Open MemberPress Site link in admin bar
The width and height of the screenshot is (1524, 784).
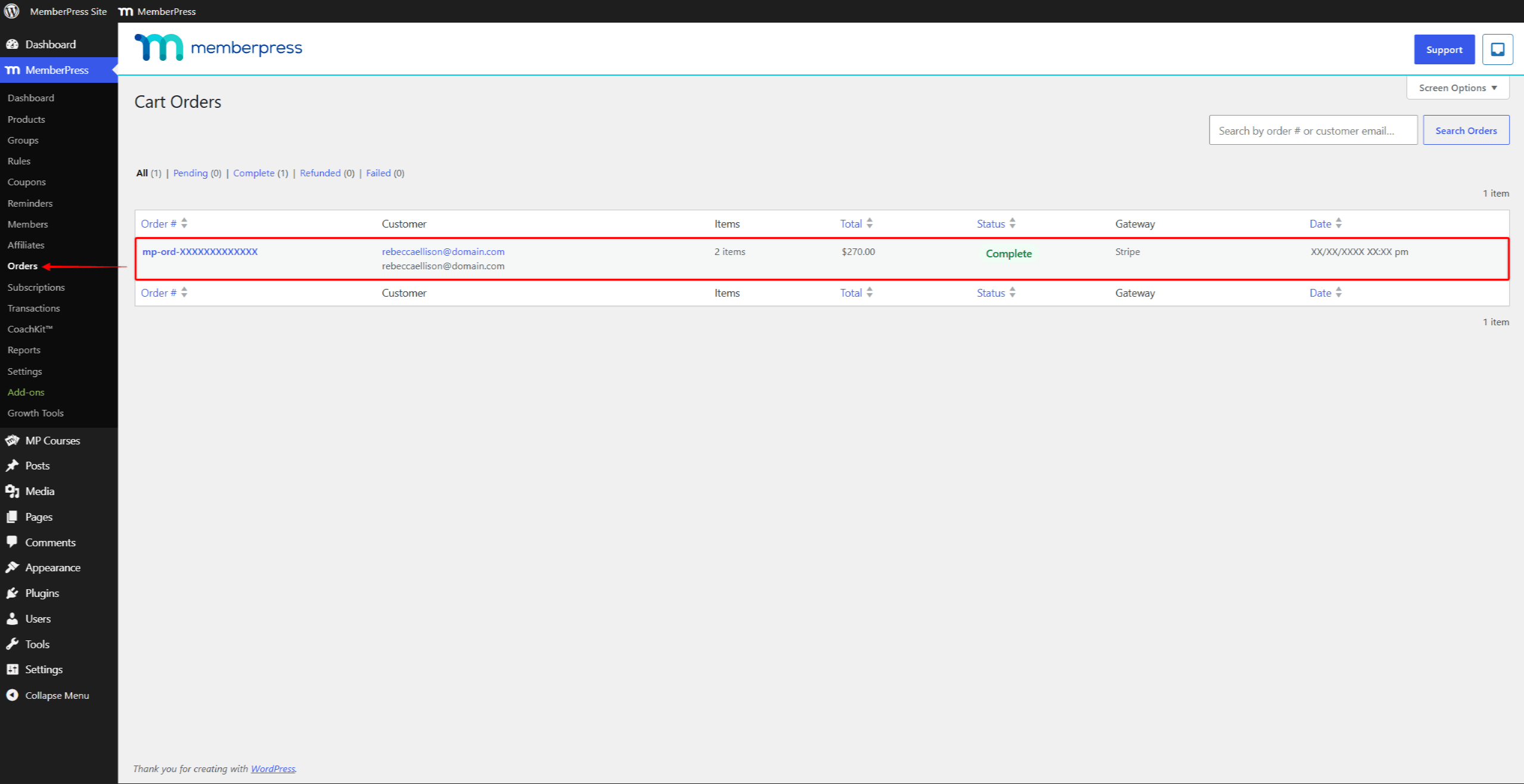coord(68,11)
